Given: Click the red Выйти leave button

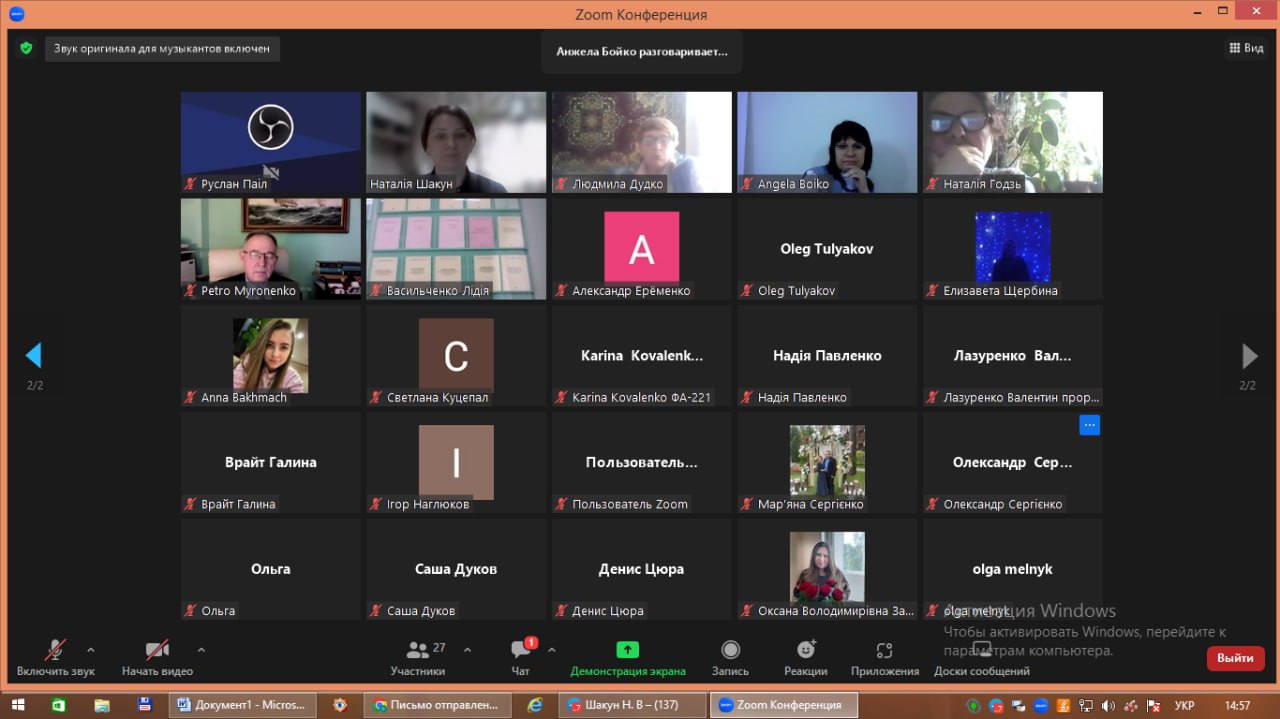Looking at the screenshot, I should pyautogui.click(x=1235, y=658).
